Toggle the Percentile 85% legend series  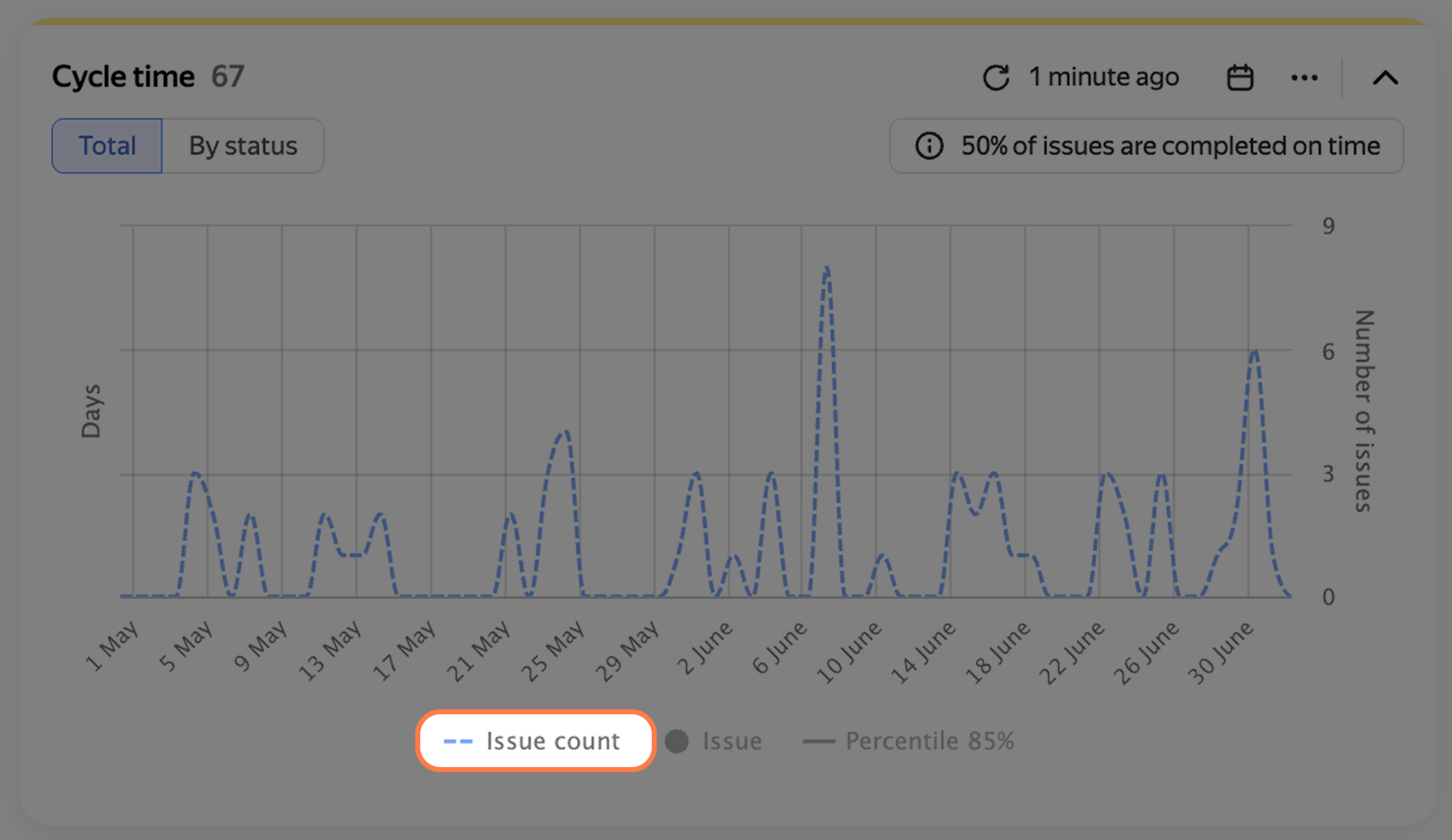click(x=909, y=741)
